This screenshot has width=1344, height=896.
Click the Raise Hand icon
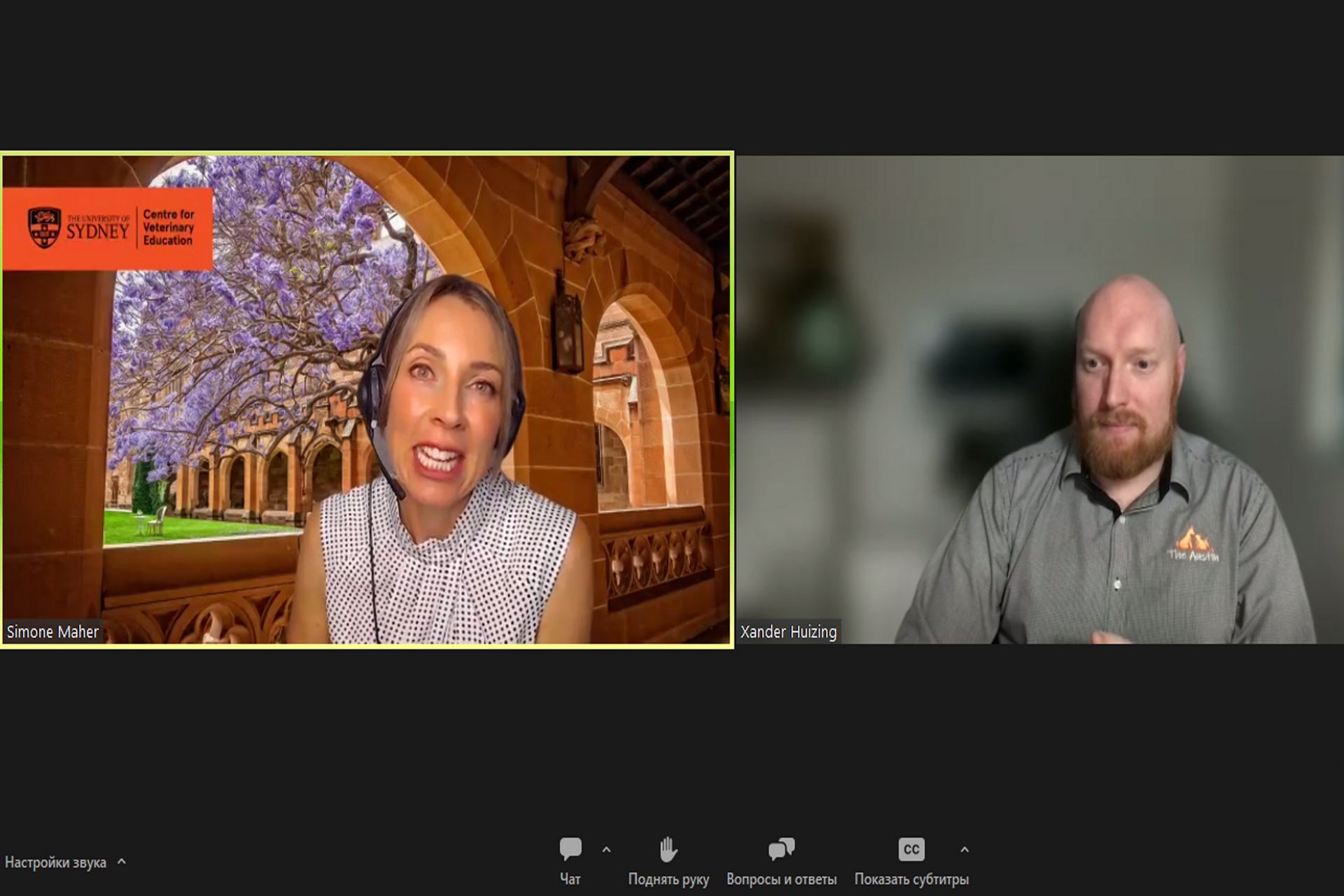(x=668, y=849)
